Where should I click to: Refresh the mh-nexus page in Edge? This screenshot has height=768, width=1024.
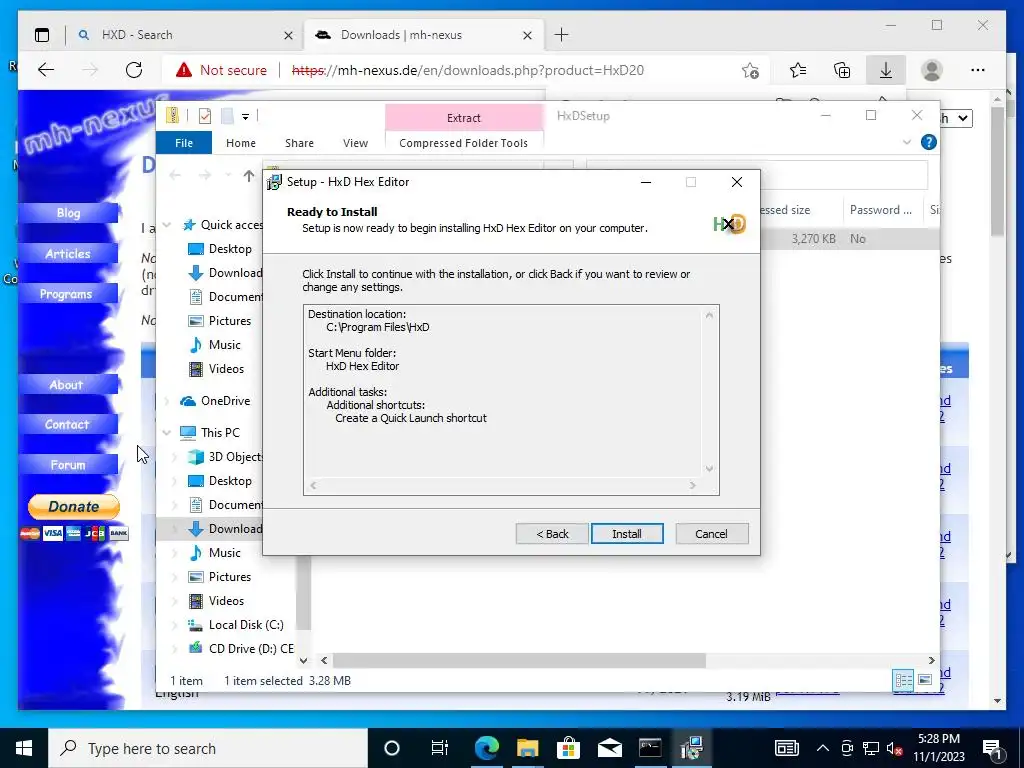pos(134,70)
